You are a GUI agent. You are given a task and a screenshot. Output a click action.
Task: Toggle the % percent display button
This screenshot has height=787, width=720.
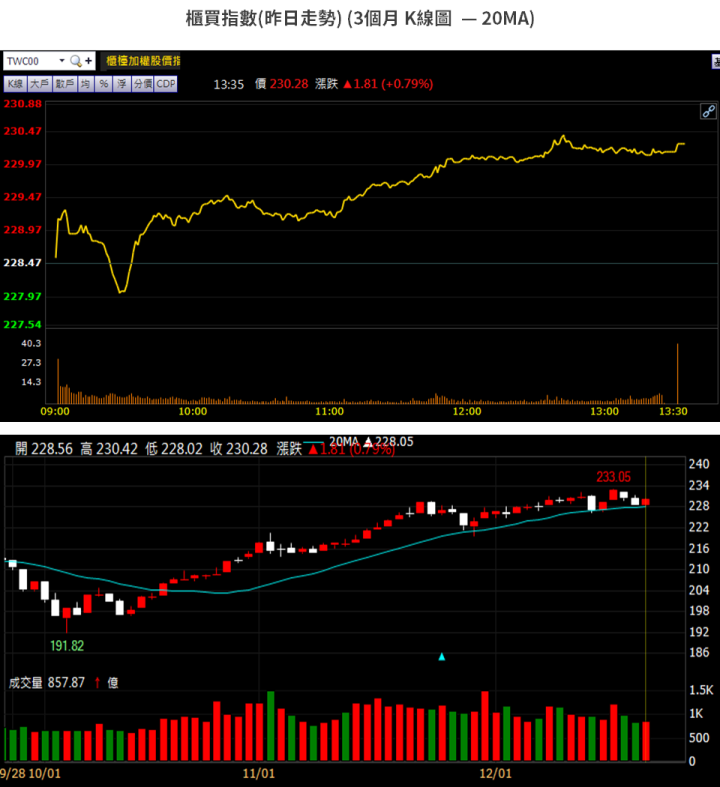[103, 84]
